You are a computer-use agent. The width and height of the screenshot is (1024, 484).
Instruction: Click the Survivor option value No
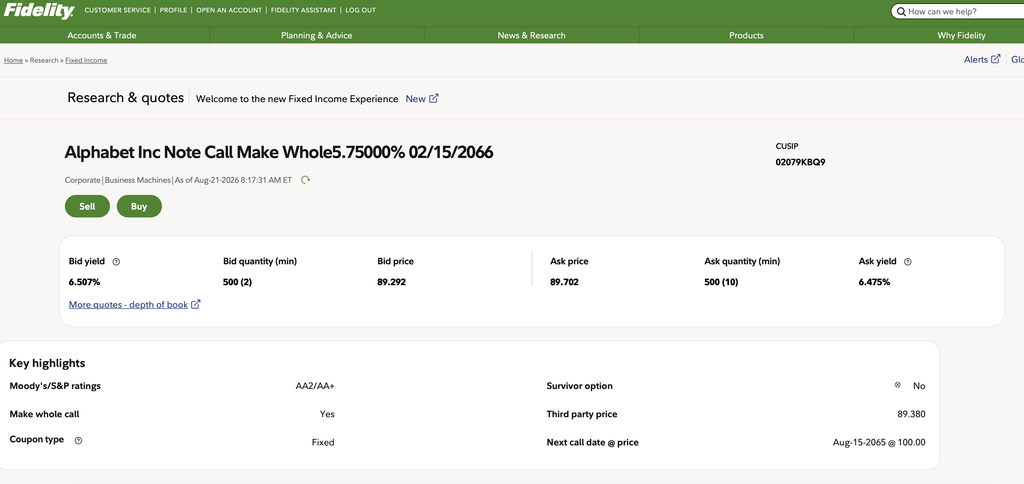tap(919, 386)
